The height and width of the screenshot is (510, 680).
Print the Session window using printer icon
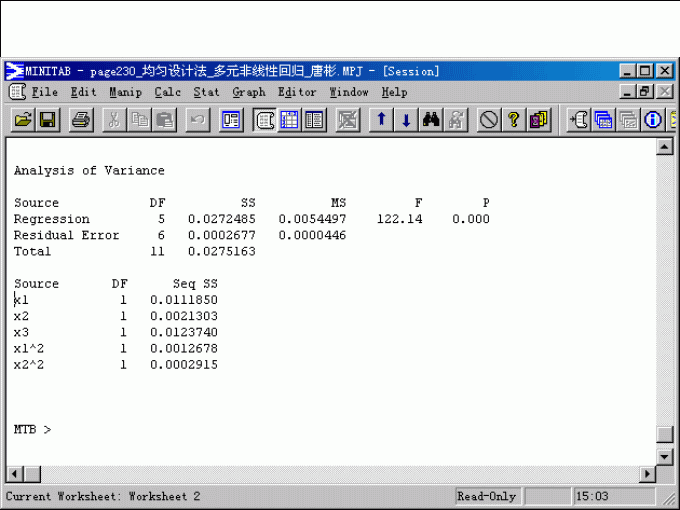[x=81, y=120]
